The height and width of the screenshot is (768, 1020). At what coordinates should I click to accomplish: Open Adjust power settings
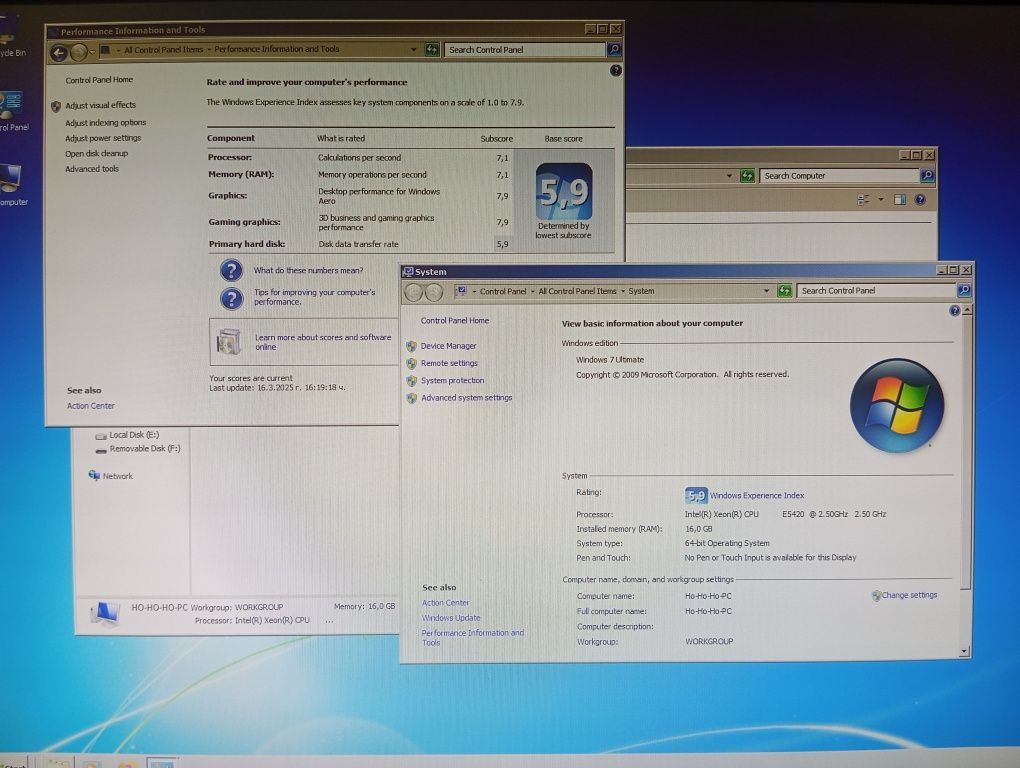[x=103, y=138]
